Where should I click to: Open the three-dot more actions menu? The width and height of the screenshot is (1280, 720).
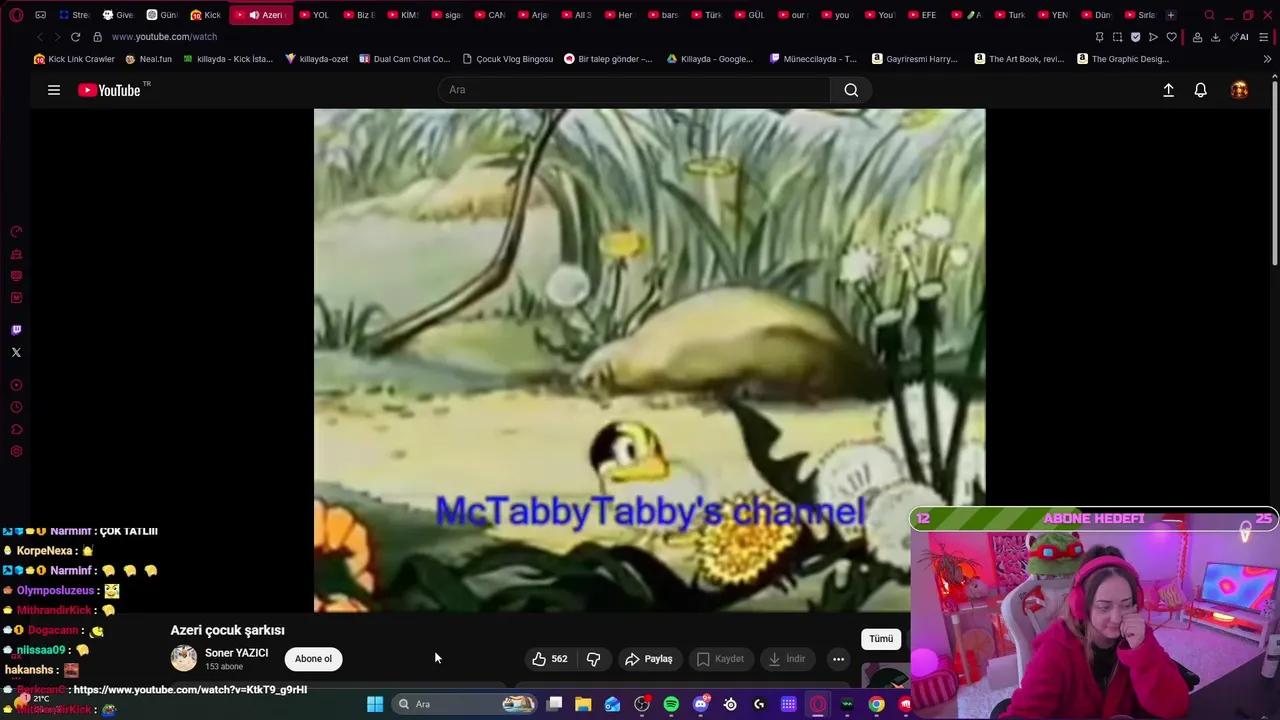[838, 659]
